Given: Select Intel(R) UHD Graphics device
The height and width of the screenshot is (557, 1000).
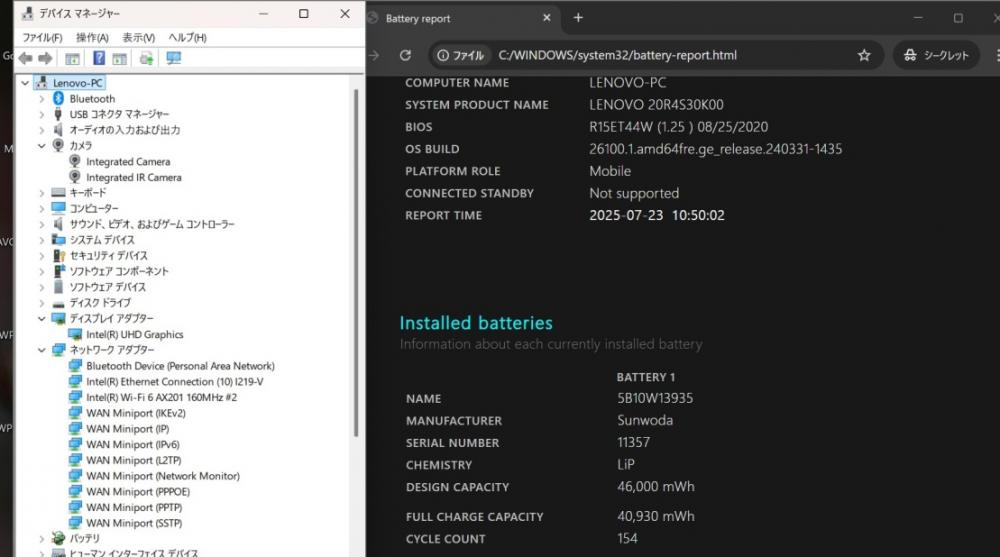Looking at the screenshot, I should coord(135,334).
